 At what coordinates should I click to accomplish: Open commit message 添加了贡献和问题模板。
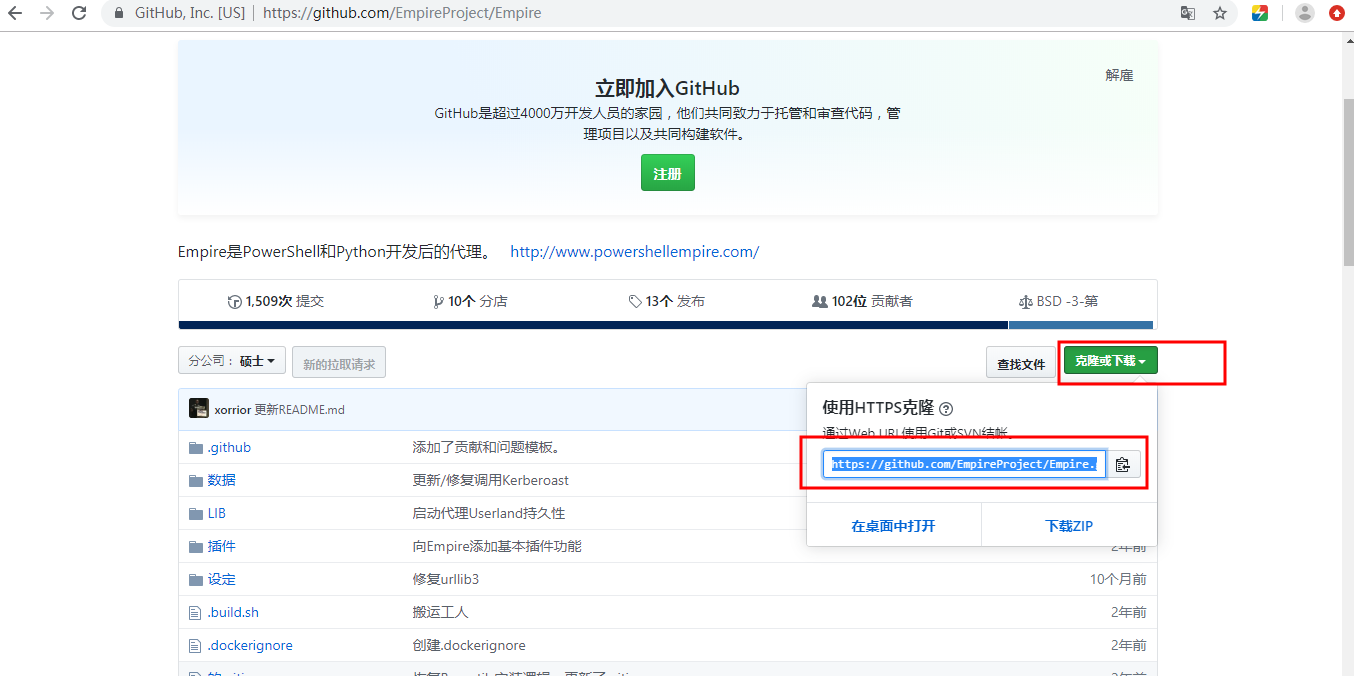486,447
